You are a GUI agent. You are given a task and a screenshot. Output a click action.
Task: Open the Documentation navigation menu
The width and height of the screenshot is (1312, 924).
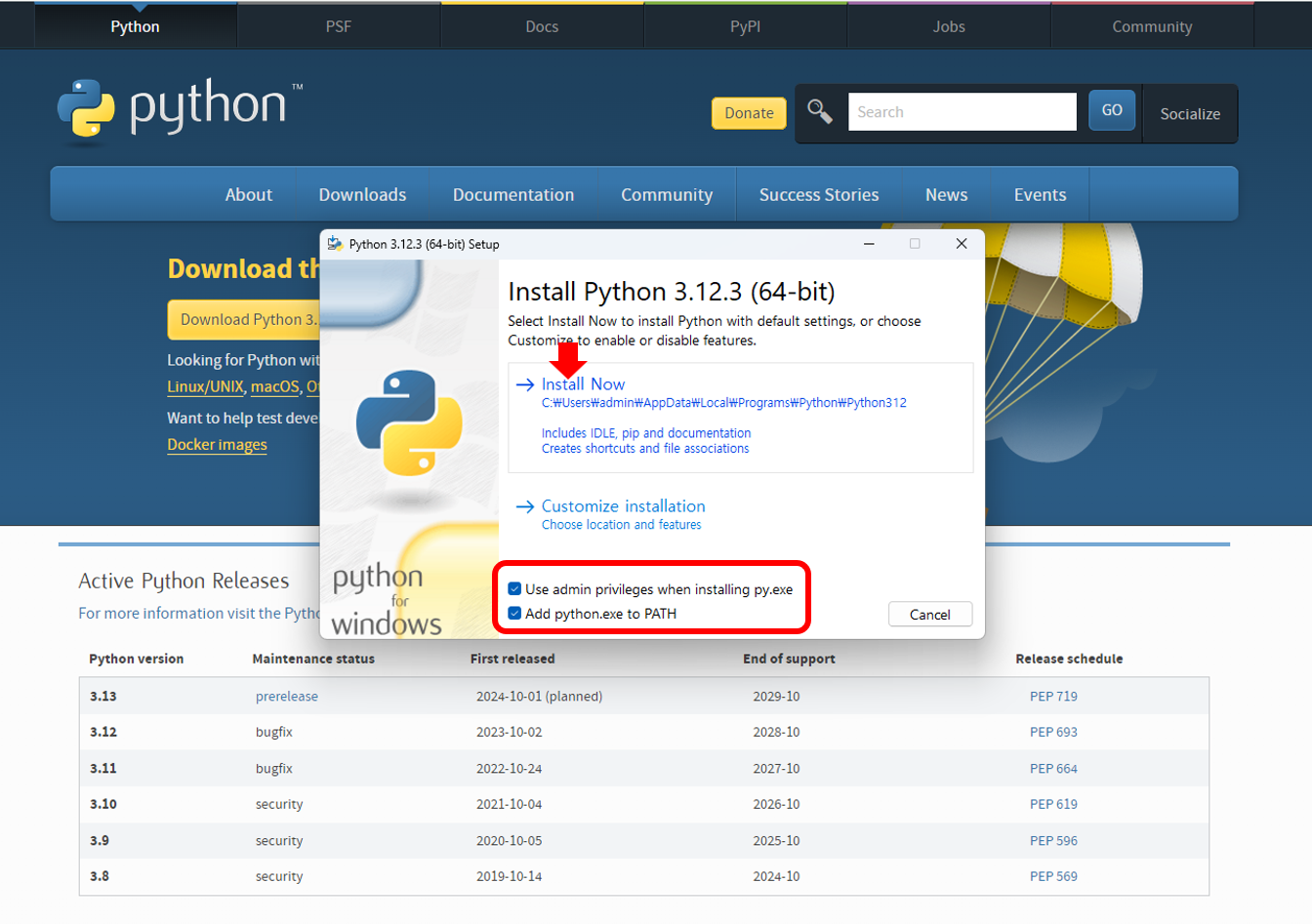coord(513,194)
